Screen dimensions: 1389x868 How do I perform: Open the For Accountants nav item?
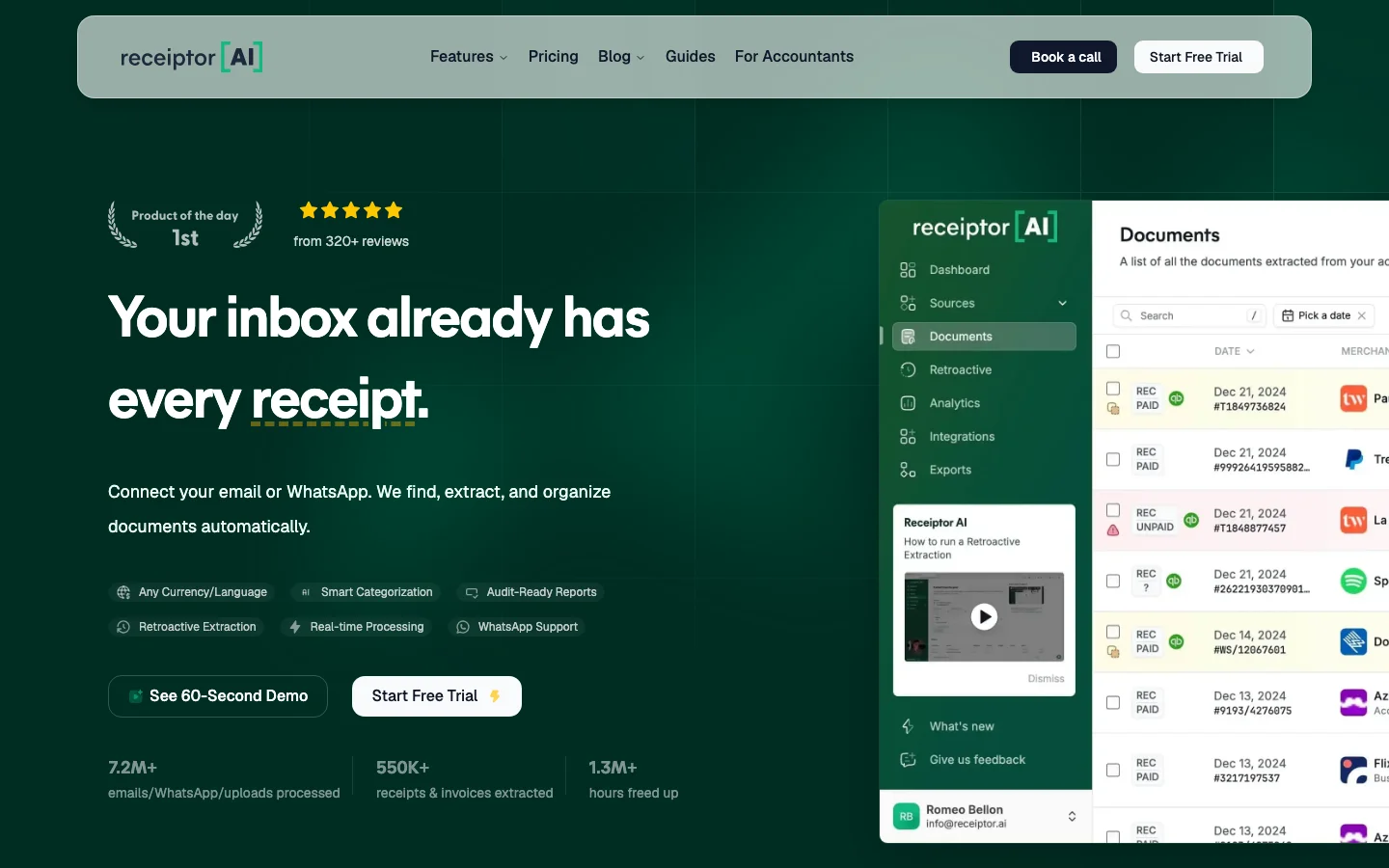(x=794, y=57)
